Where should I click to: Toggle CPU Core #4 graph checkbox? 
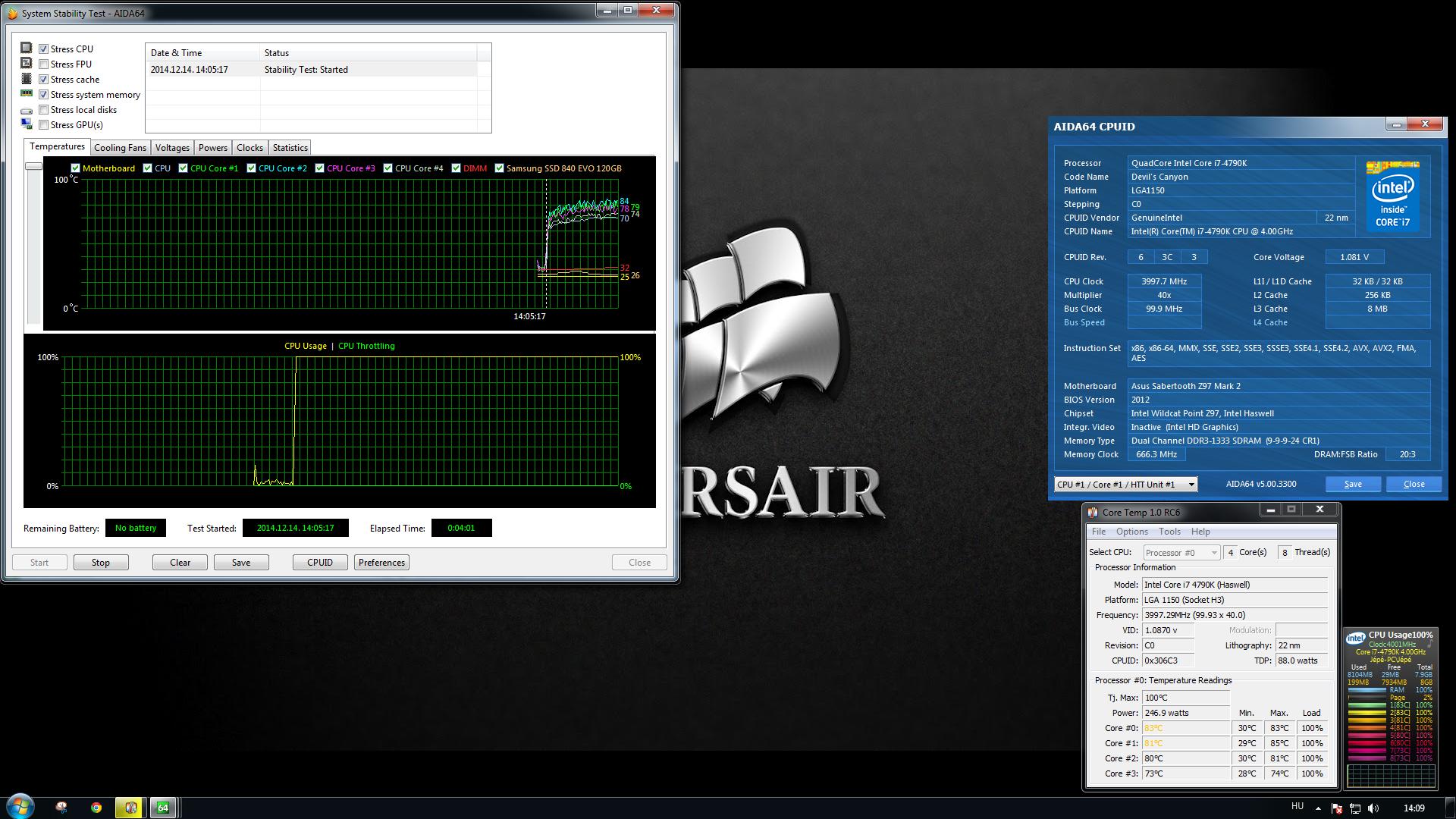(388, 168)
